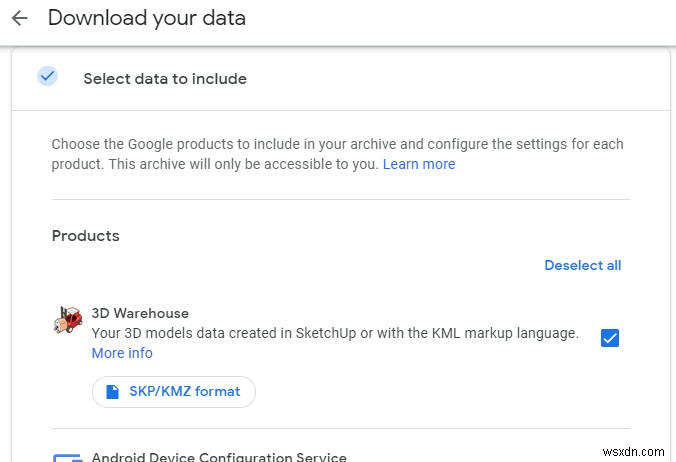Screen dimensions: 676x462
Task: Click Deselect all
Action: click(582, 265)
